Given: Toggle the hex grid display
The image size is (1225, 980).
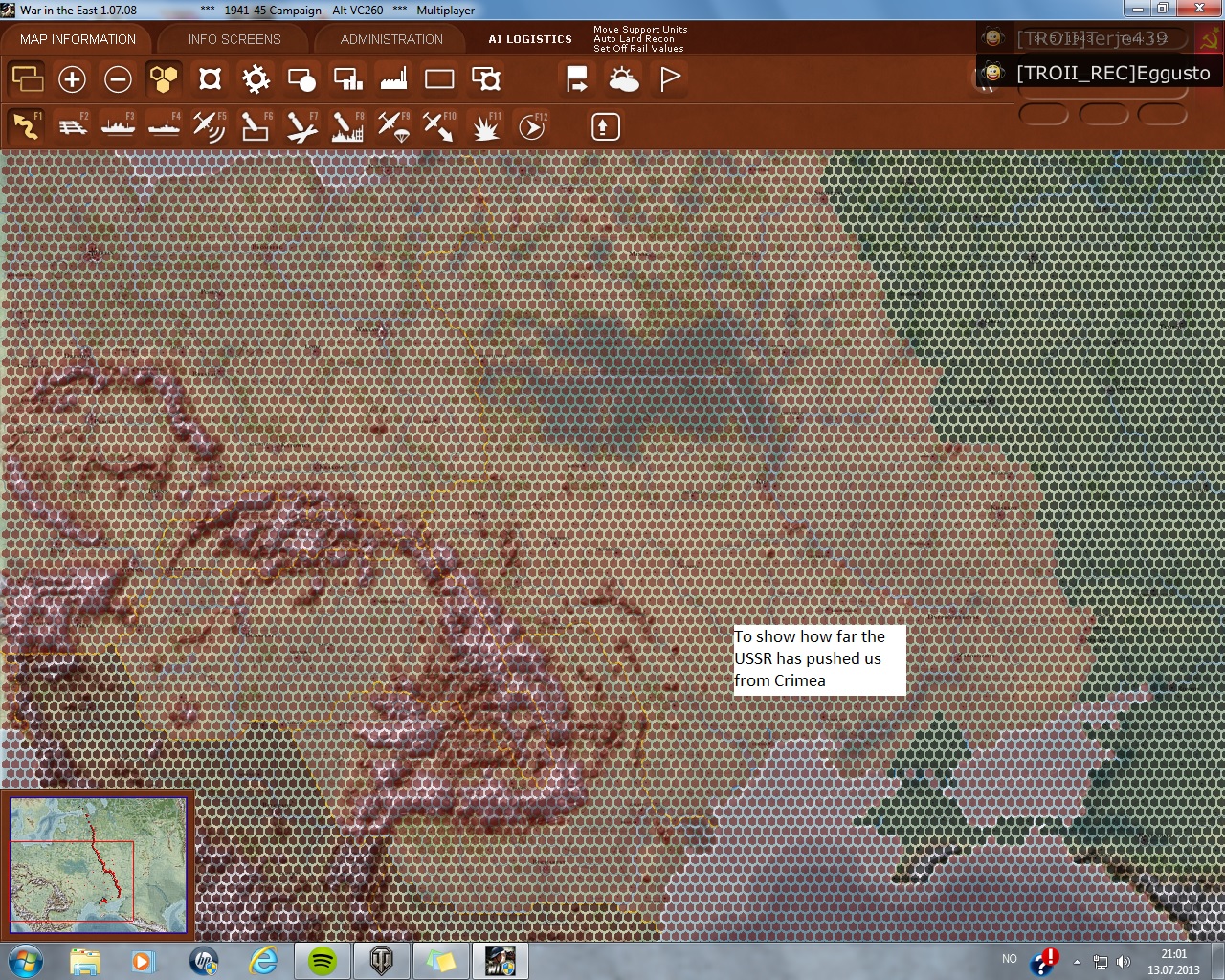Looking at the screenshot, I should click(x=164, y=78).
